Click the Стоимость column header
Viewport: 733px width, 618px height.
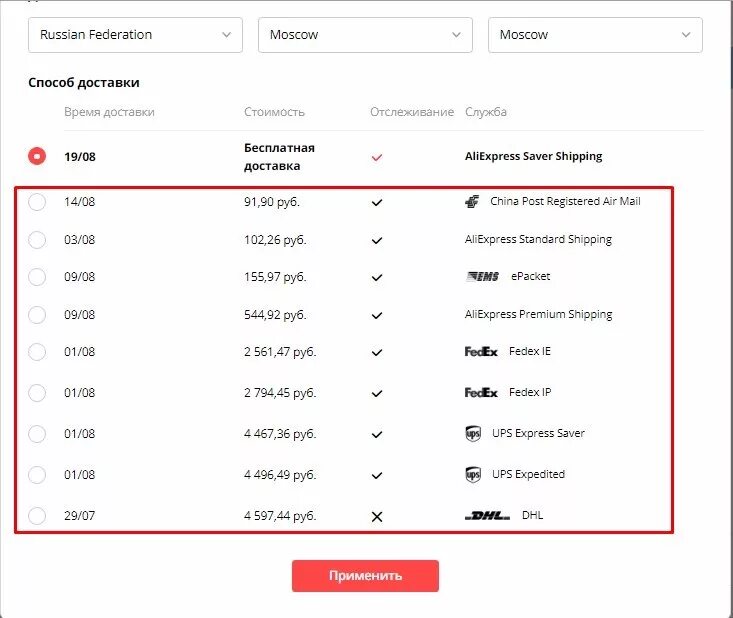[274, 112]
